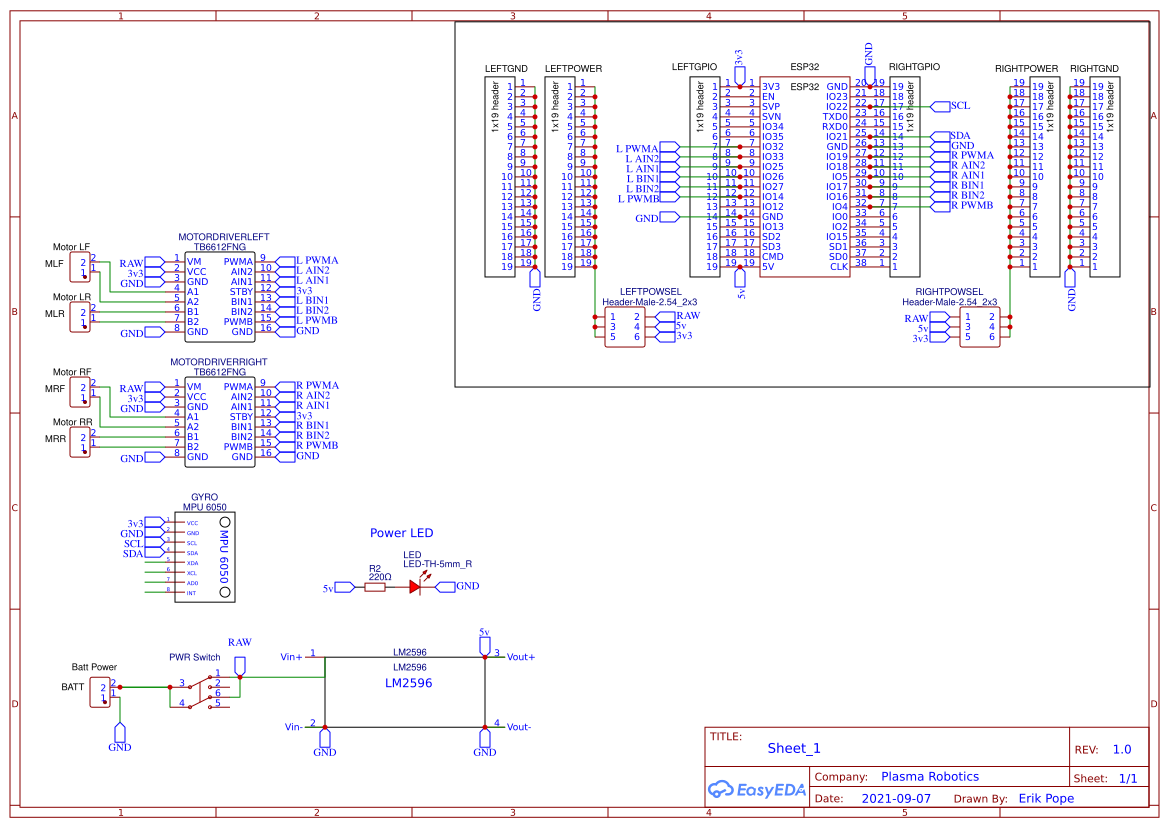Select the BATT battery connector symbol
Screen dimensions: 1169x828
(x=100, y=690)
